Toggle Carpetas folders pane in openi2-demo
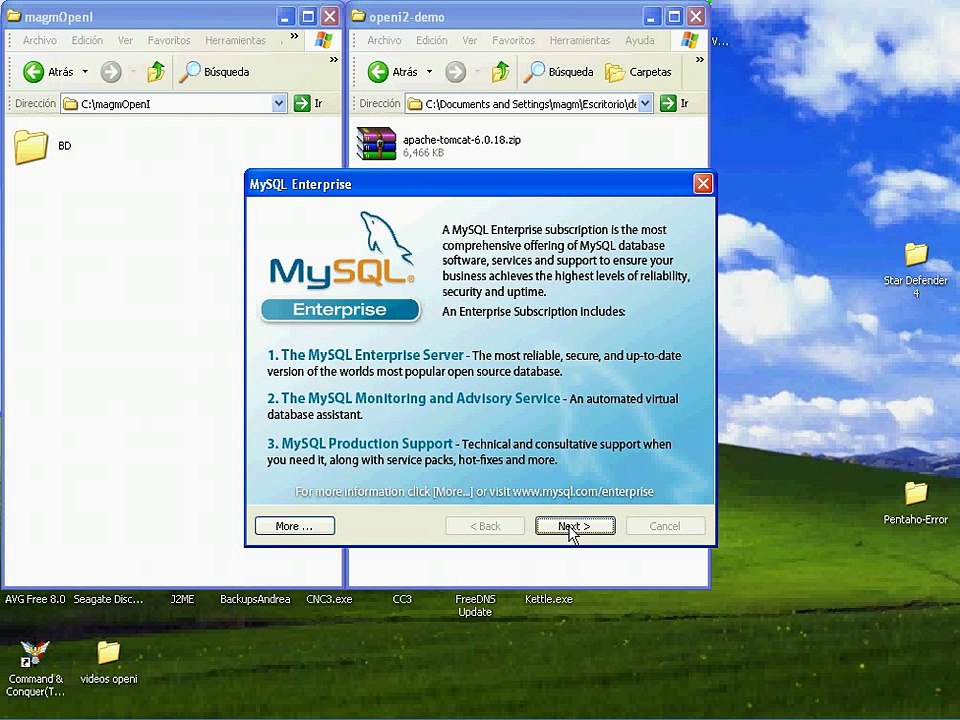 [638, 72]
